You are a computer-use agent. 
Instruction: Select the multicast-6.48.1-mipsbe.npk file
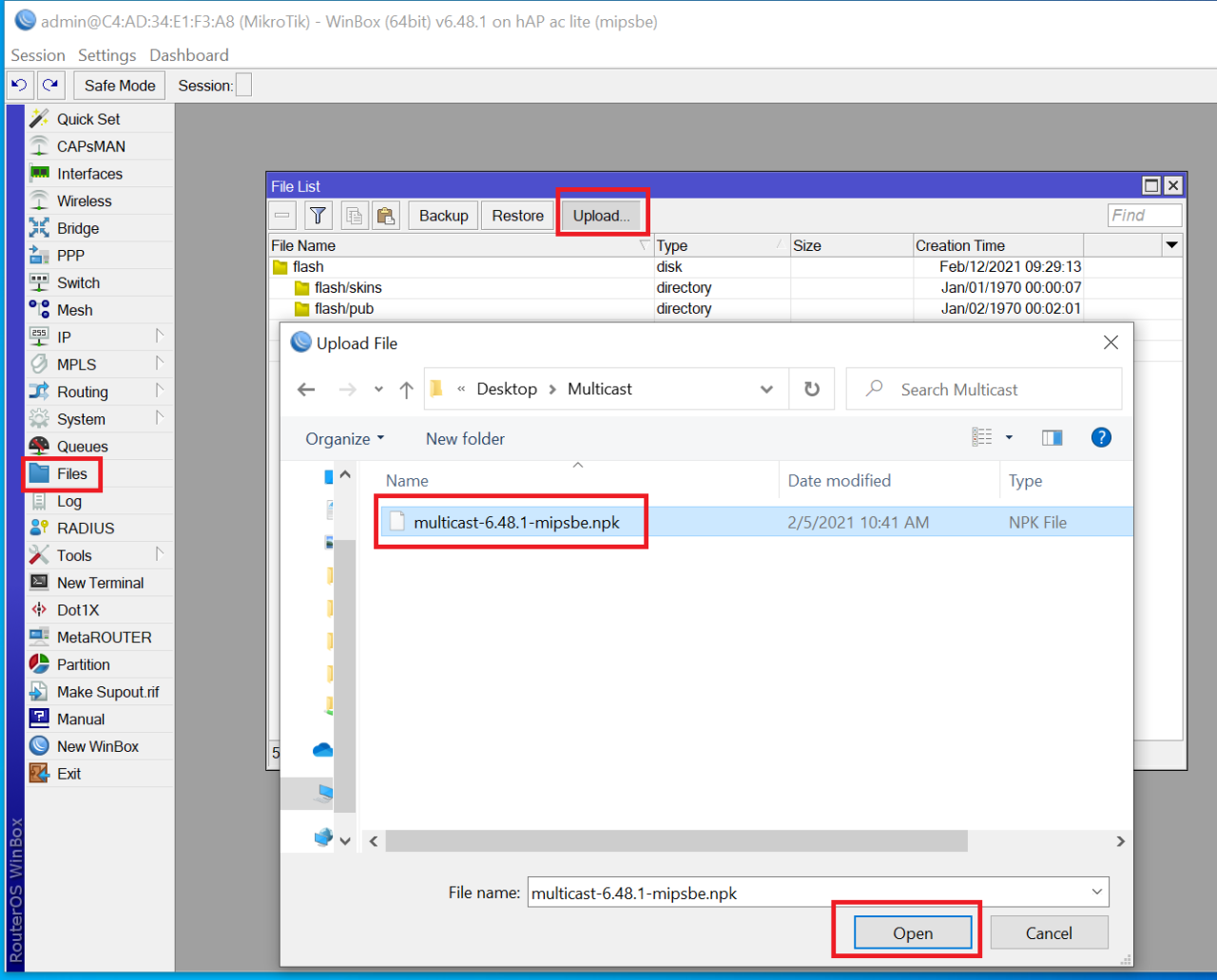518,521
